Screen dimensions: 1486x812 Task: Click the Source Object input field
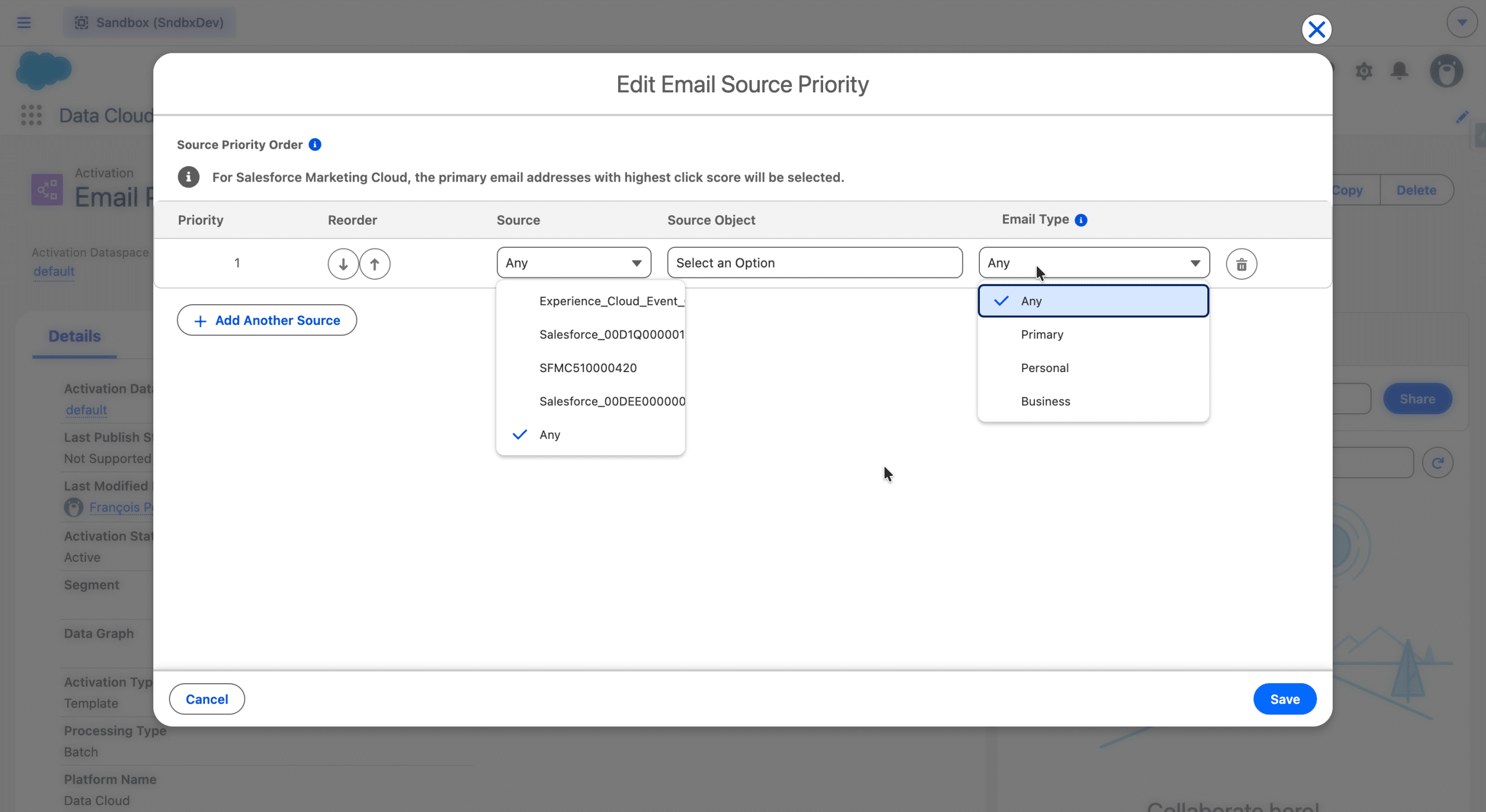814,263
